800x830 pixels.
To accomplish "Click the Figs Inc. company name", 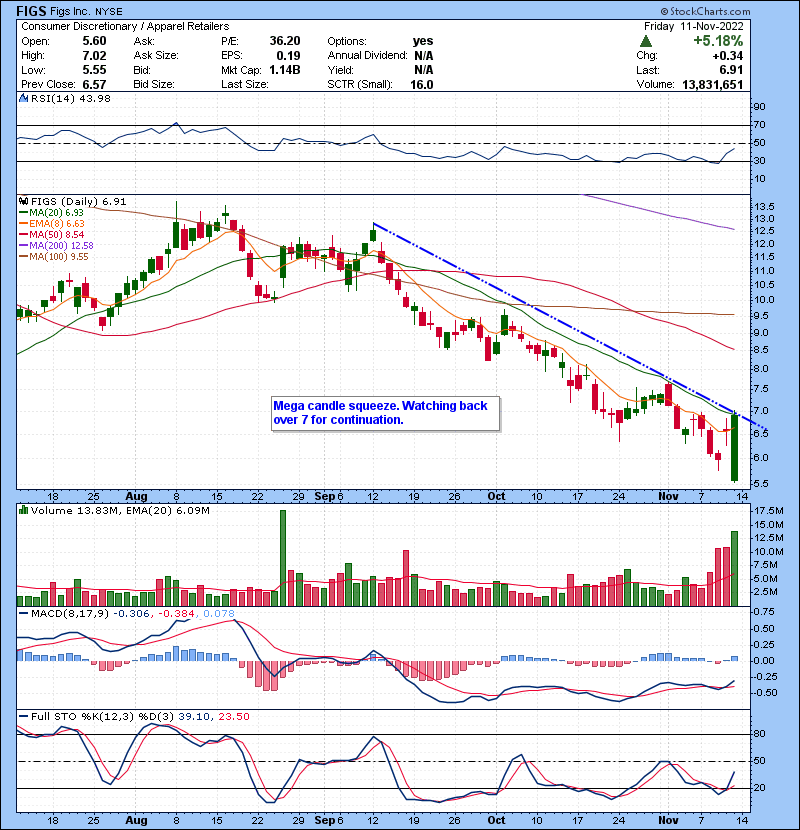I will click(70, 11).
